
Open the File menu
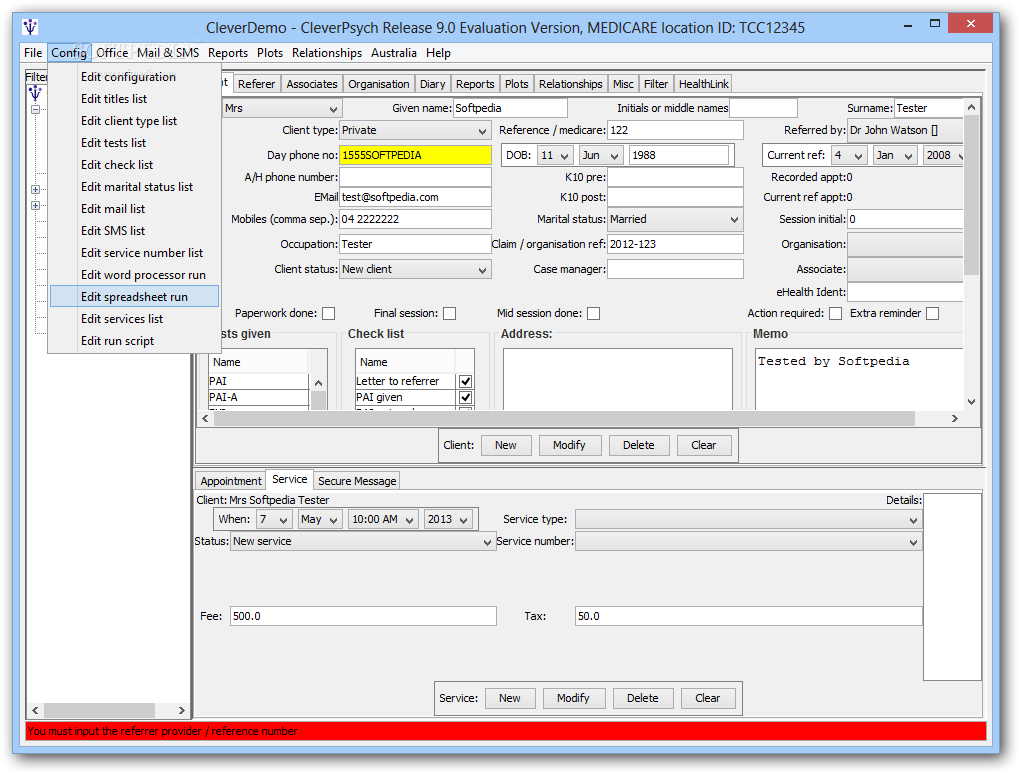pyautogui.click(x=33, y=53)
